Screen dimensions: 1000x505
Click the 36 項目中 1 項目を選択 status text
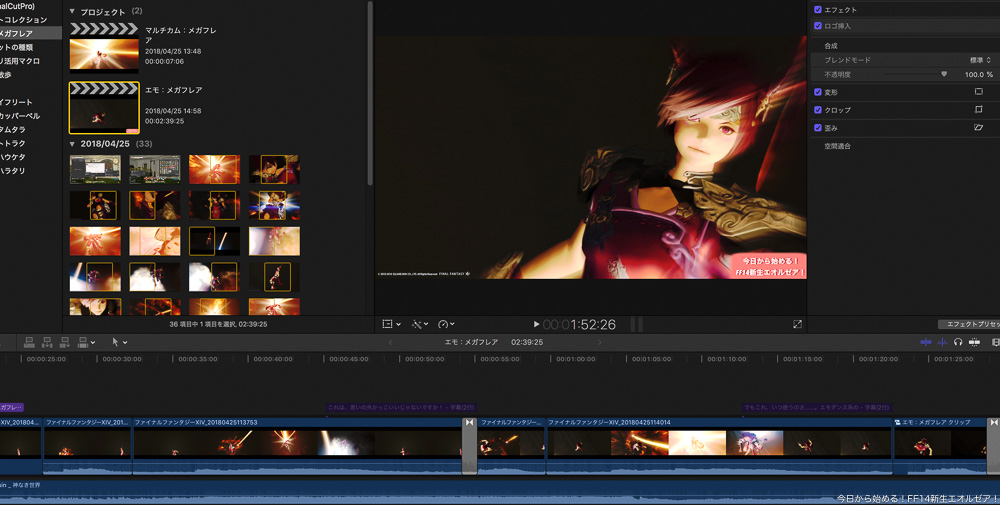(x=218, y=325)
